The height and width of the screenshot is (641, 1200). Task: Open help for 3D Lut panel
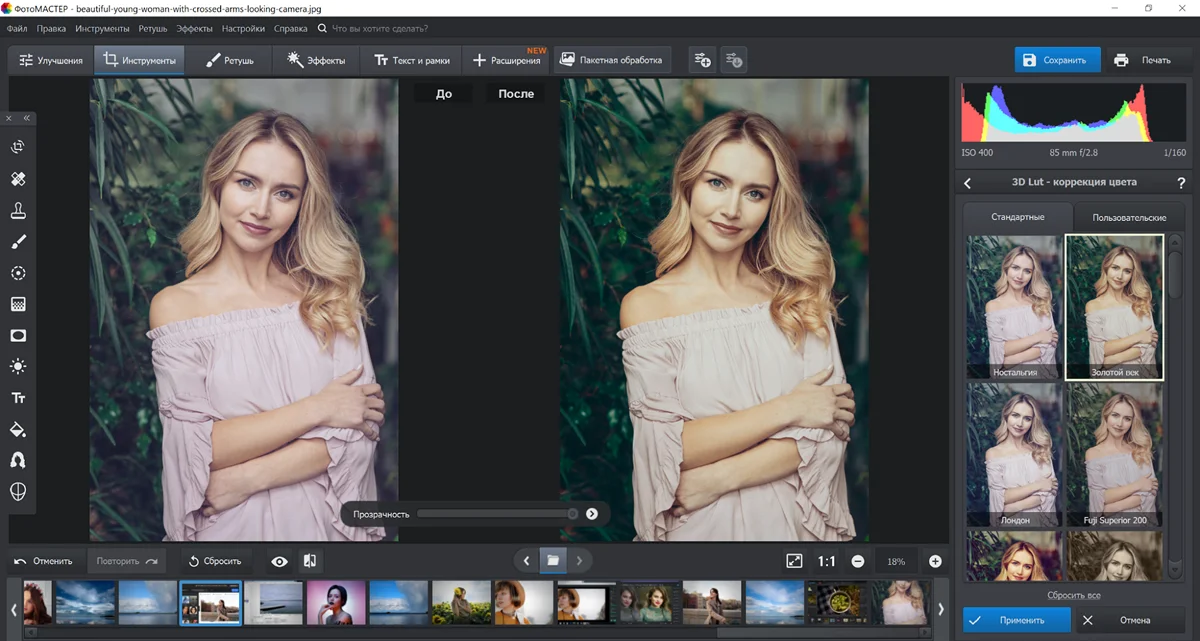point(1181,183)
